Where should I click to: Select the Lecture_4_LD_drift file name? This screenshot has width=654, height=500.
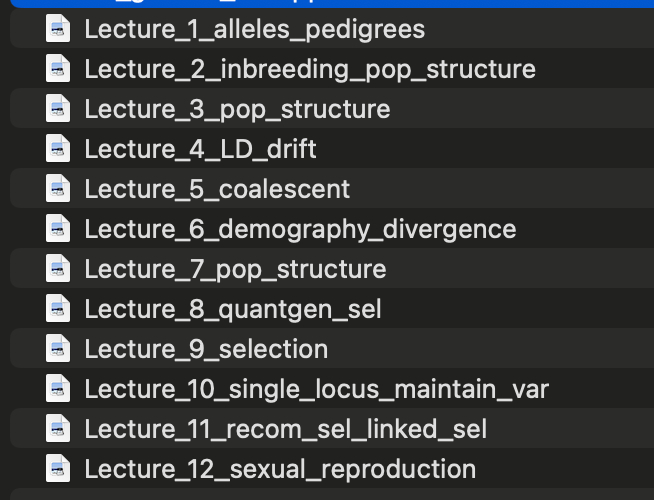[200, 149]
